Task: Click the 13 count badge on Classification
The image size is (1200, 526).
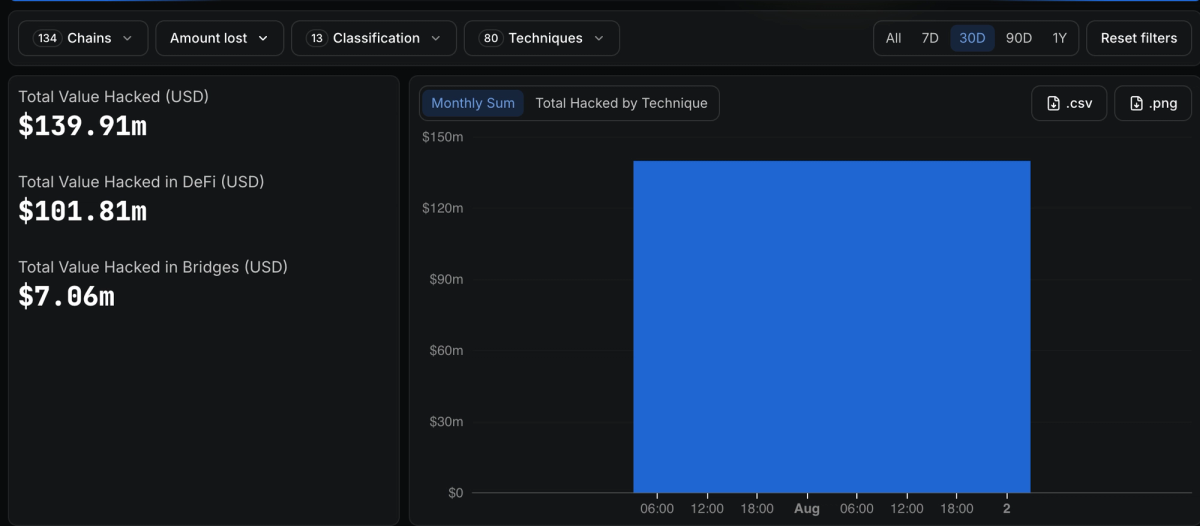Action: pos(317,38)
